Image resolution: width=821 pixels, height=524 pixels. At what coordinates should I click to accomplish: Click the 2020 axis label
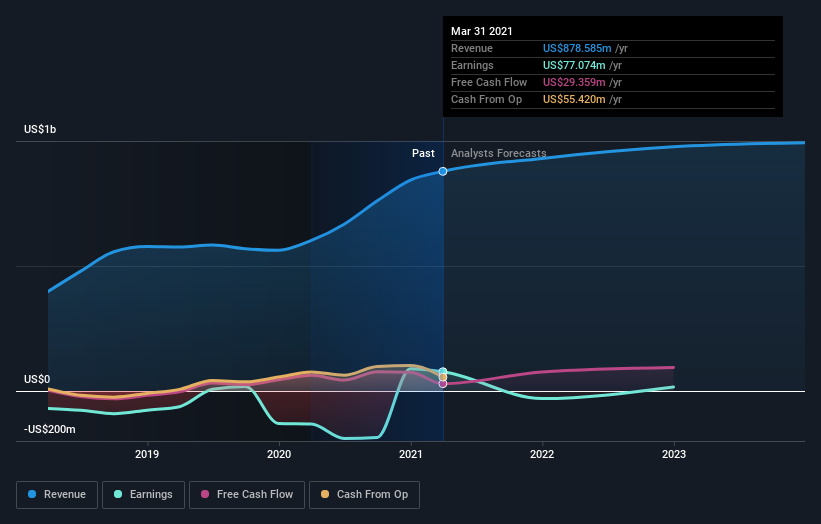pos(279,454)
